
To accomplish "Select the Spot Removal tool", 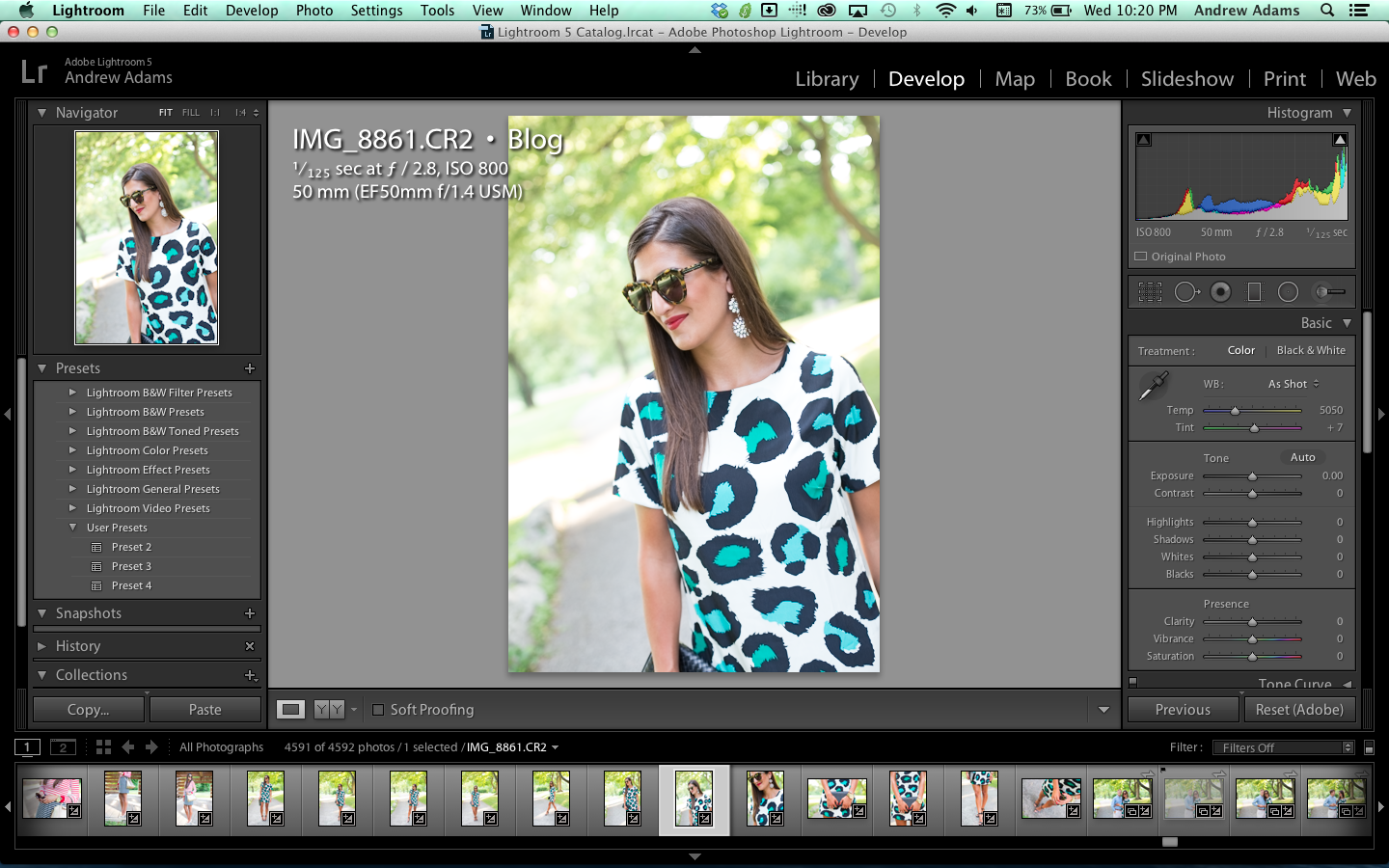I will [1185, 292].
